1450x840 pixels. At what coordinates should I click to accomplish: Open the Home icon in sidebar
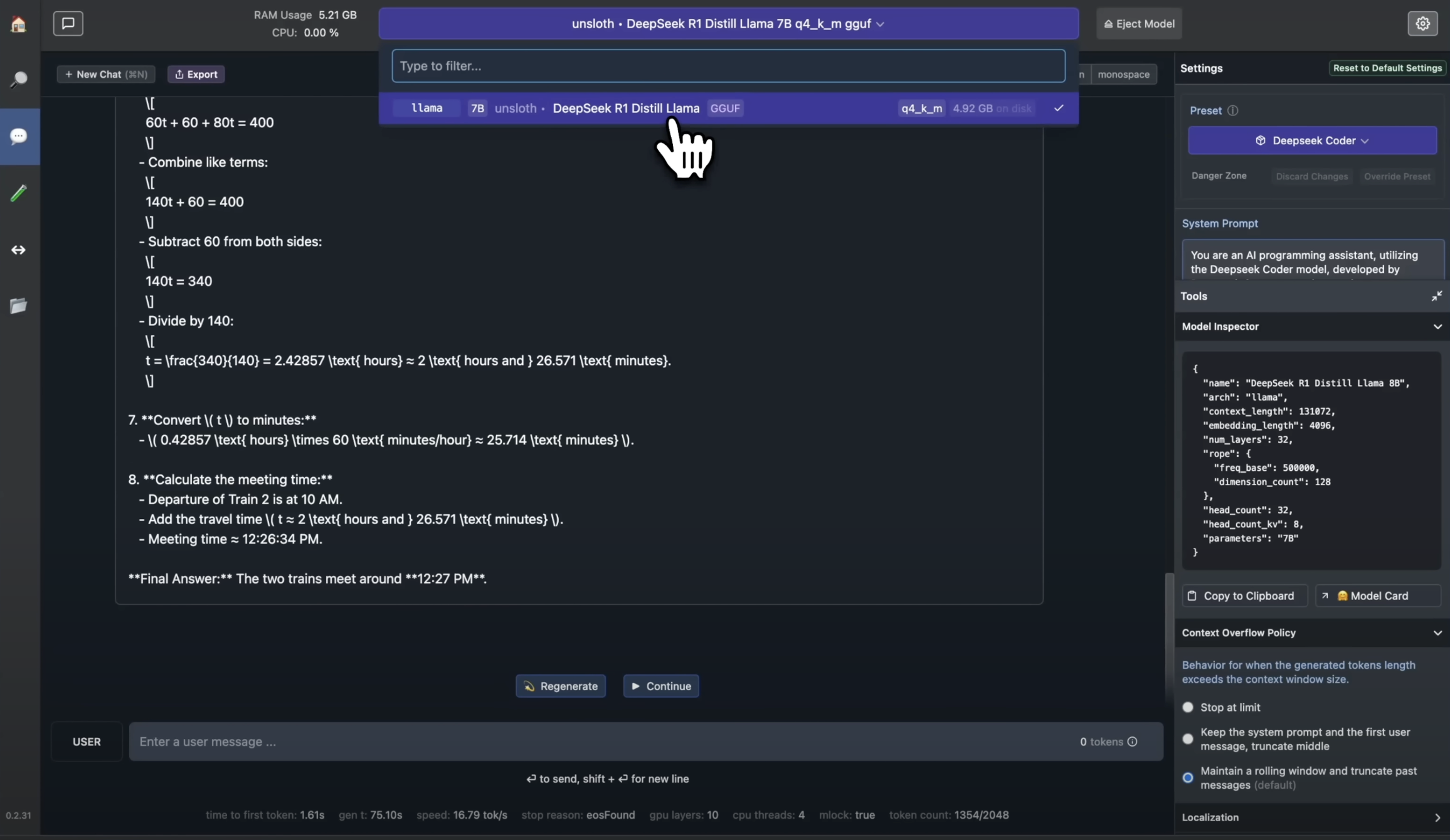pos(19,24)
